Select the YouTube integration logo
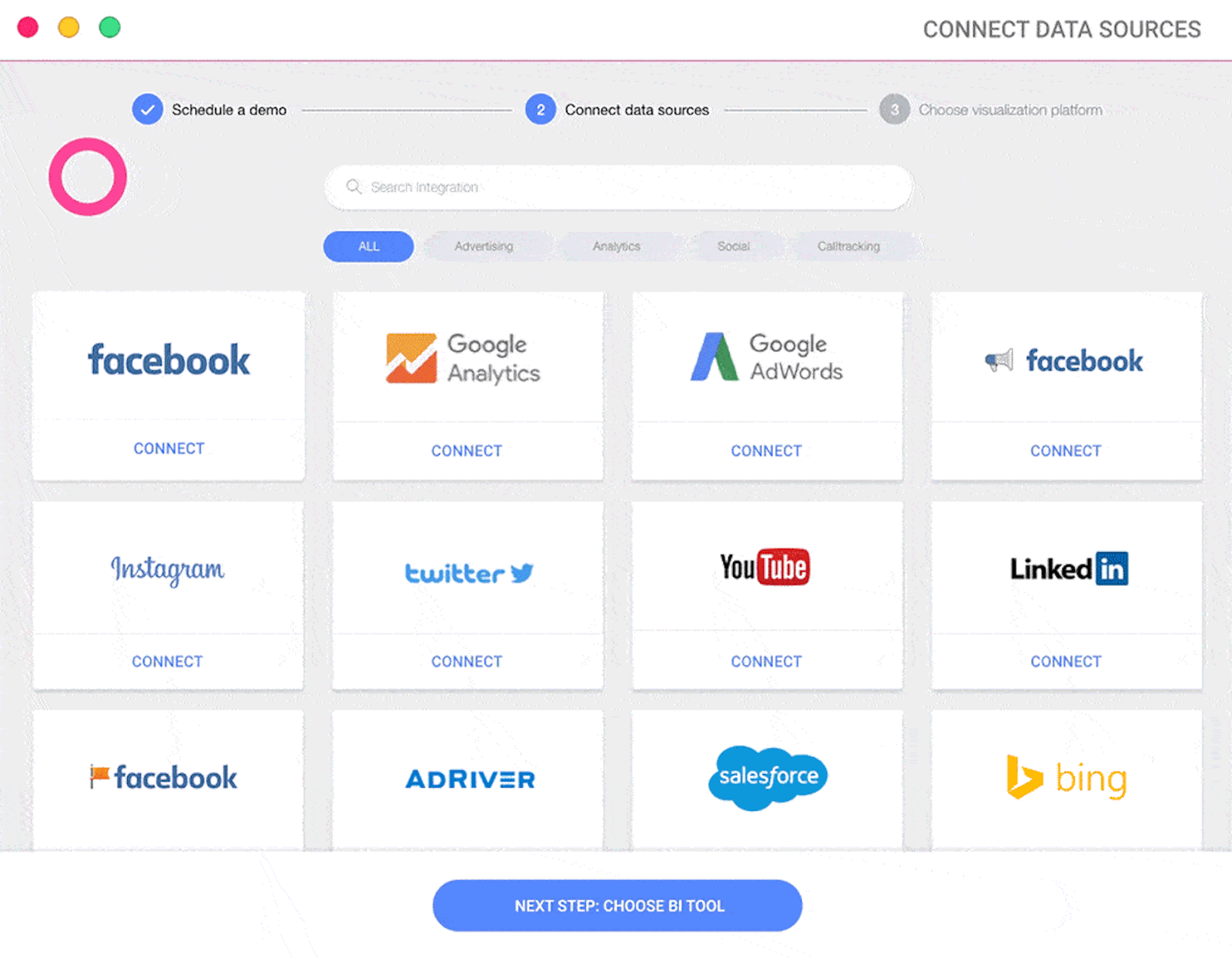This screenshot has width=1232, height=958. (x=765, y=567)
